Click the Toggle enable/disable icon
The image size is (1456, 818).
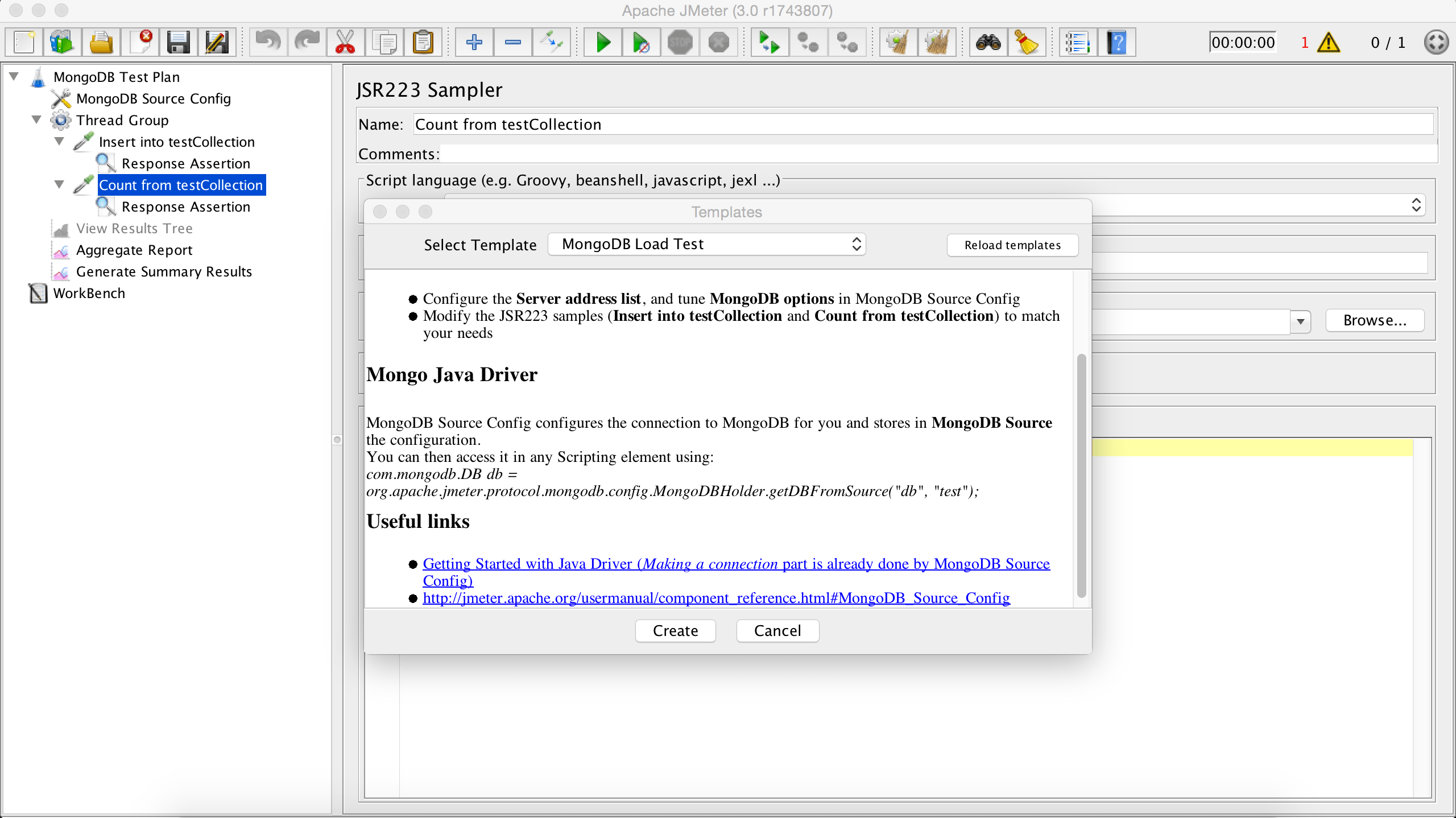click(x=551, y=43)
